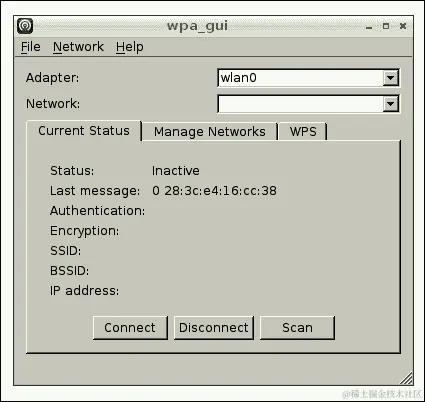This screenshot has height=402, width=425.
Task: Switch to the Manage Networks tab
Action: [210, 132]
